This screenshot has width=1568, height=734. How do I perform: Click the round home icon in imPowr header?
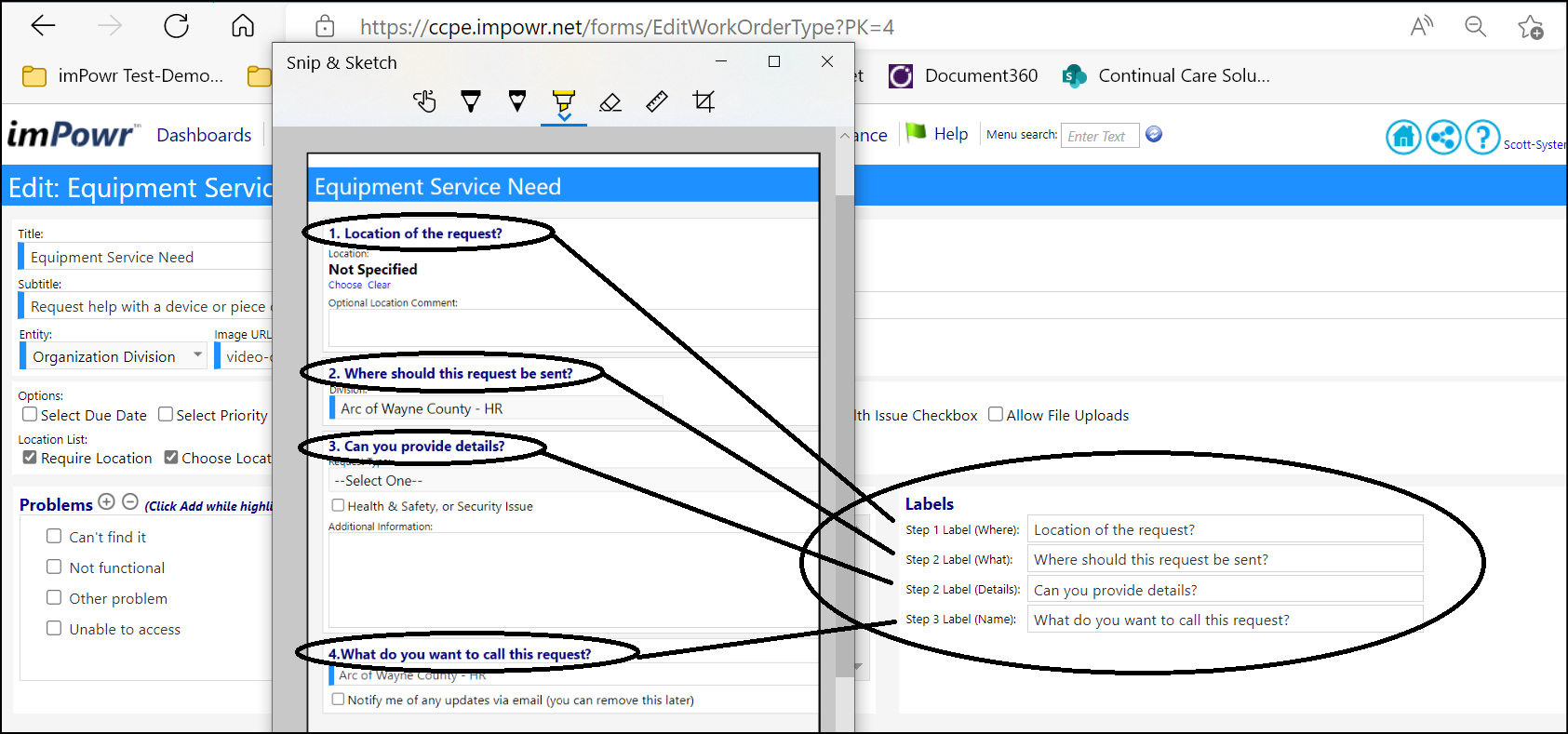[x=1403, y=138]
